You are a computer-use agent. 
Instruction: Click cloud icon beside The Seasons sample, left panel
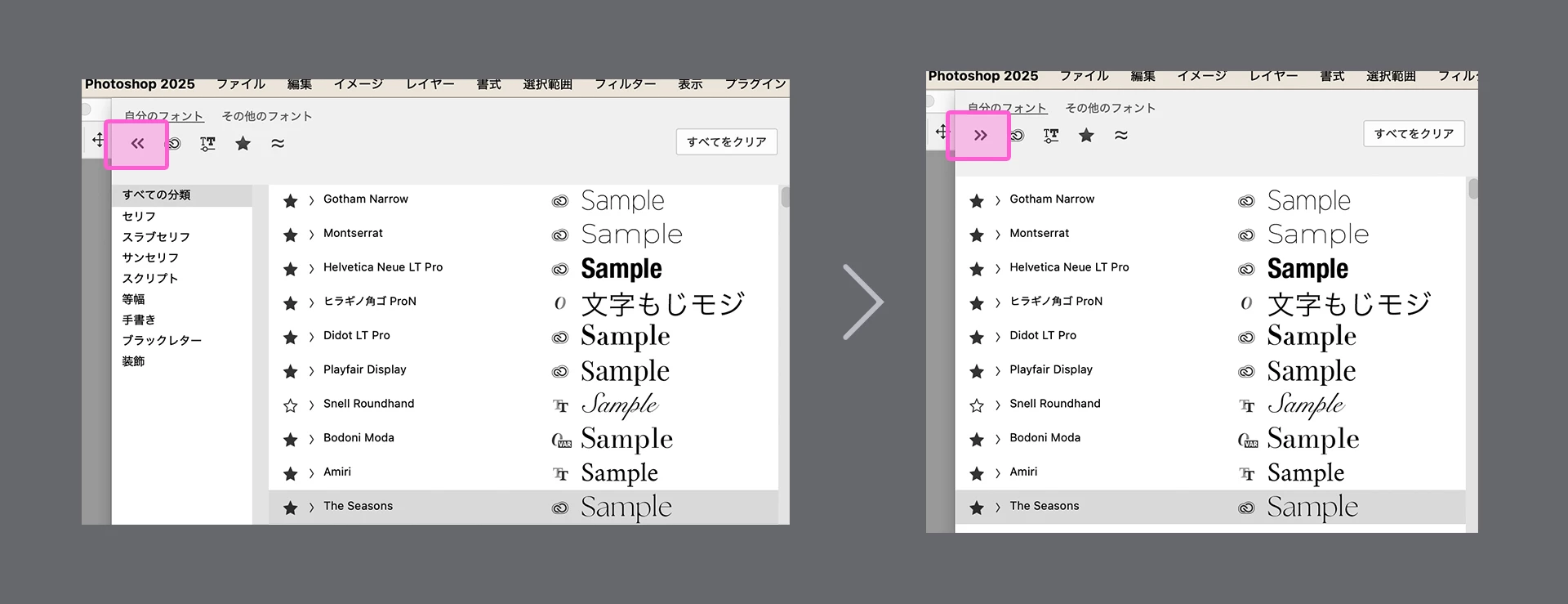560,508
